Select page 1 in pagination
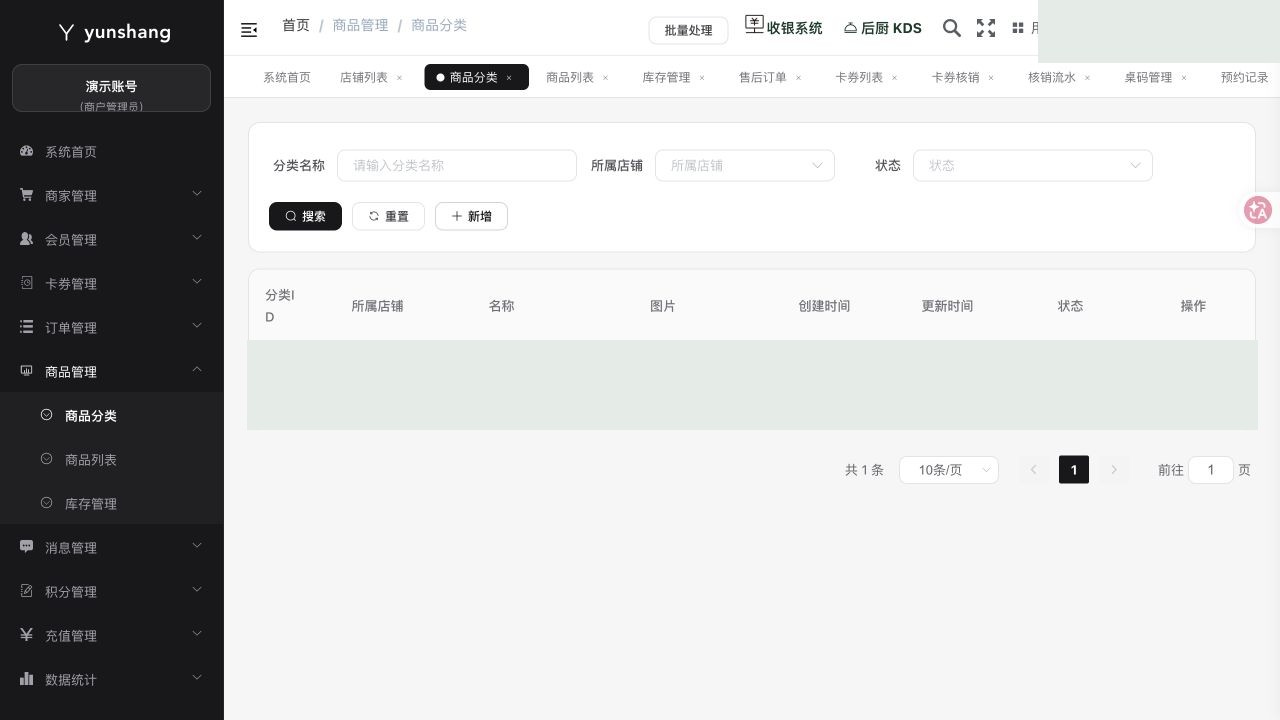The image size is (1280, 720). tap(1074, 469)
